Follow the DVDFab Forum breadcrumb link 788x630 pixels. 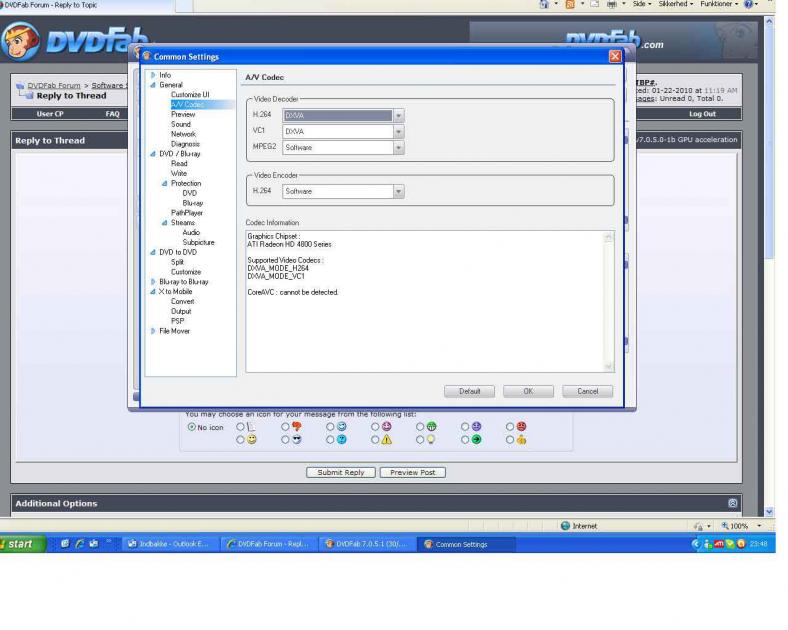pos(54,85)
